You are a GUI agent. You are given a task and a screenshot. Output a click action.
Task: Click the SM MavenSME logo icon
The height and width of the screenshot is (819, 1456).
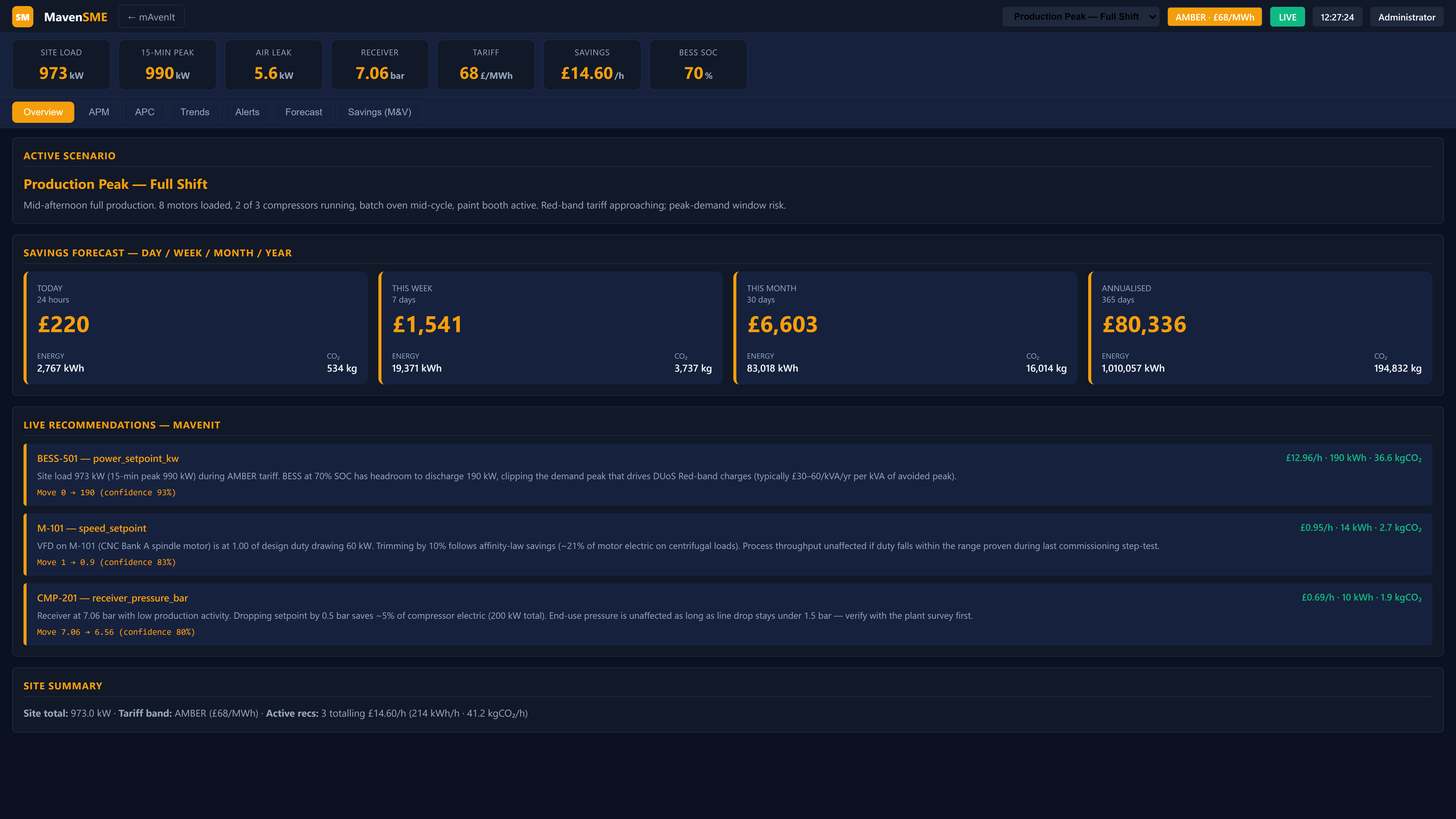23,17
